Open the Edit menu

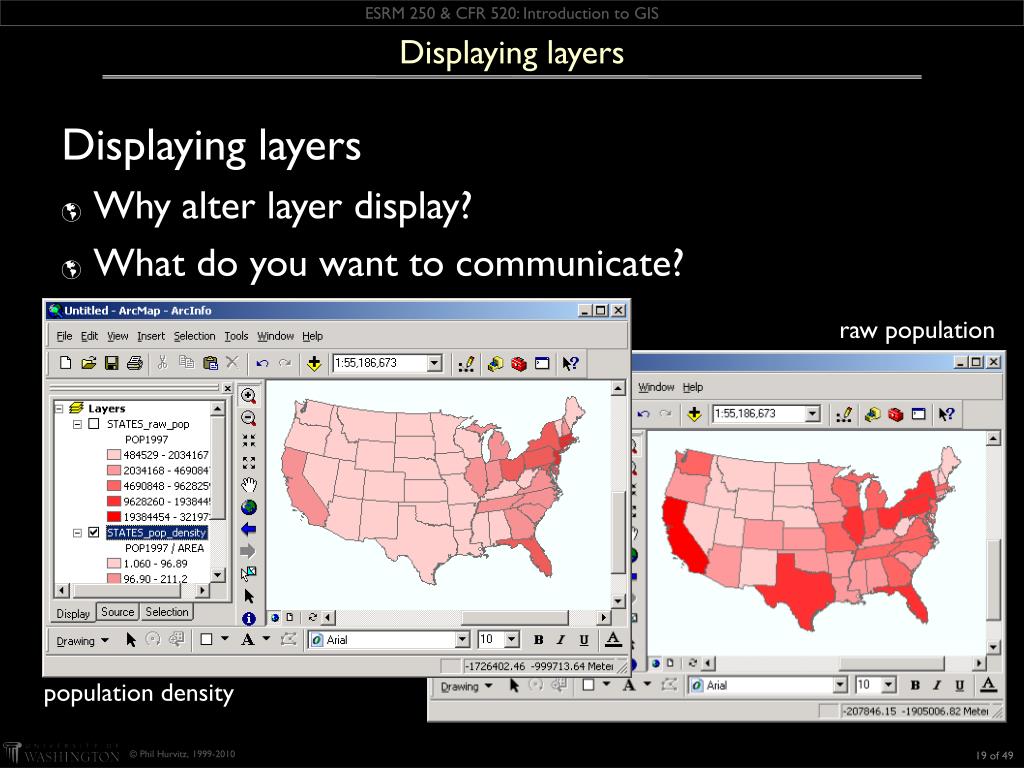coord(89,336)
